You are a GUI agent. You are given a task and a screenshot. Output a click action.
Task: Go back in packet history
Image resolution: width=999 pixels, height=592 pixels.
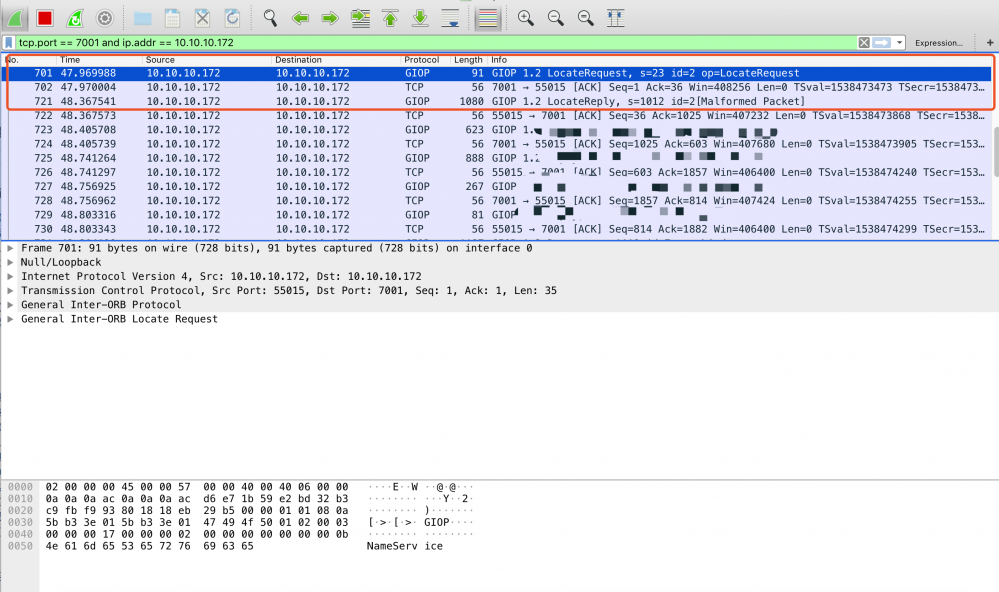pyautogui.click(x=300, y=17)
